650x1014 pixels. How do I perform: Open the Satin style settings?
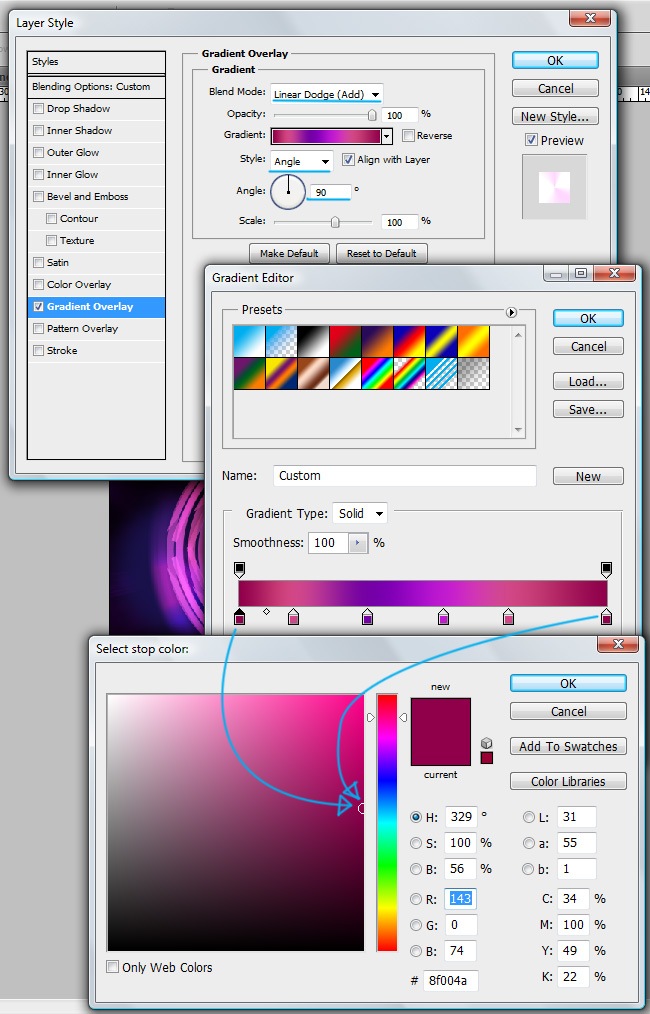pyautogui.click(x=58, y=263)
